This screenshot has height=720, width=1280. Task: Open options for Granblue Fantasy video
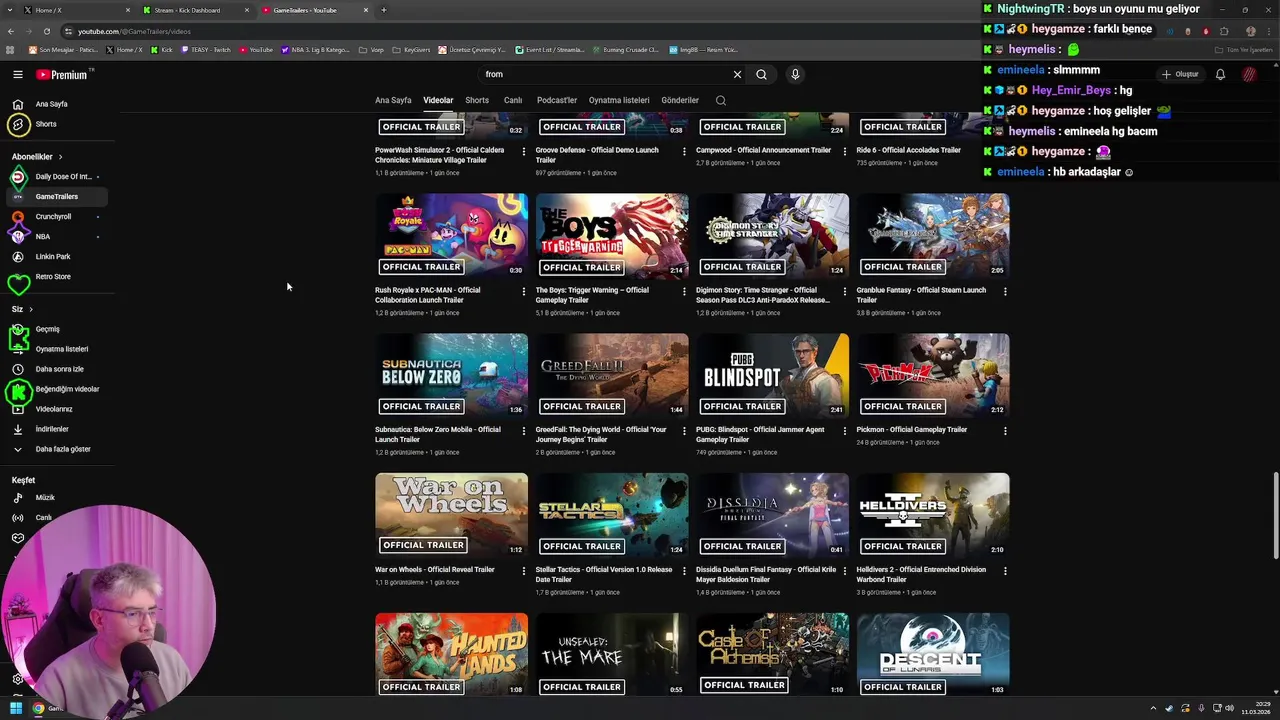point(1005,292)
